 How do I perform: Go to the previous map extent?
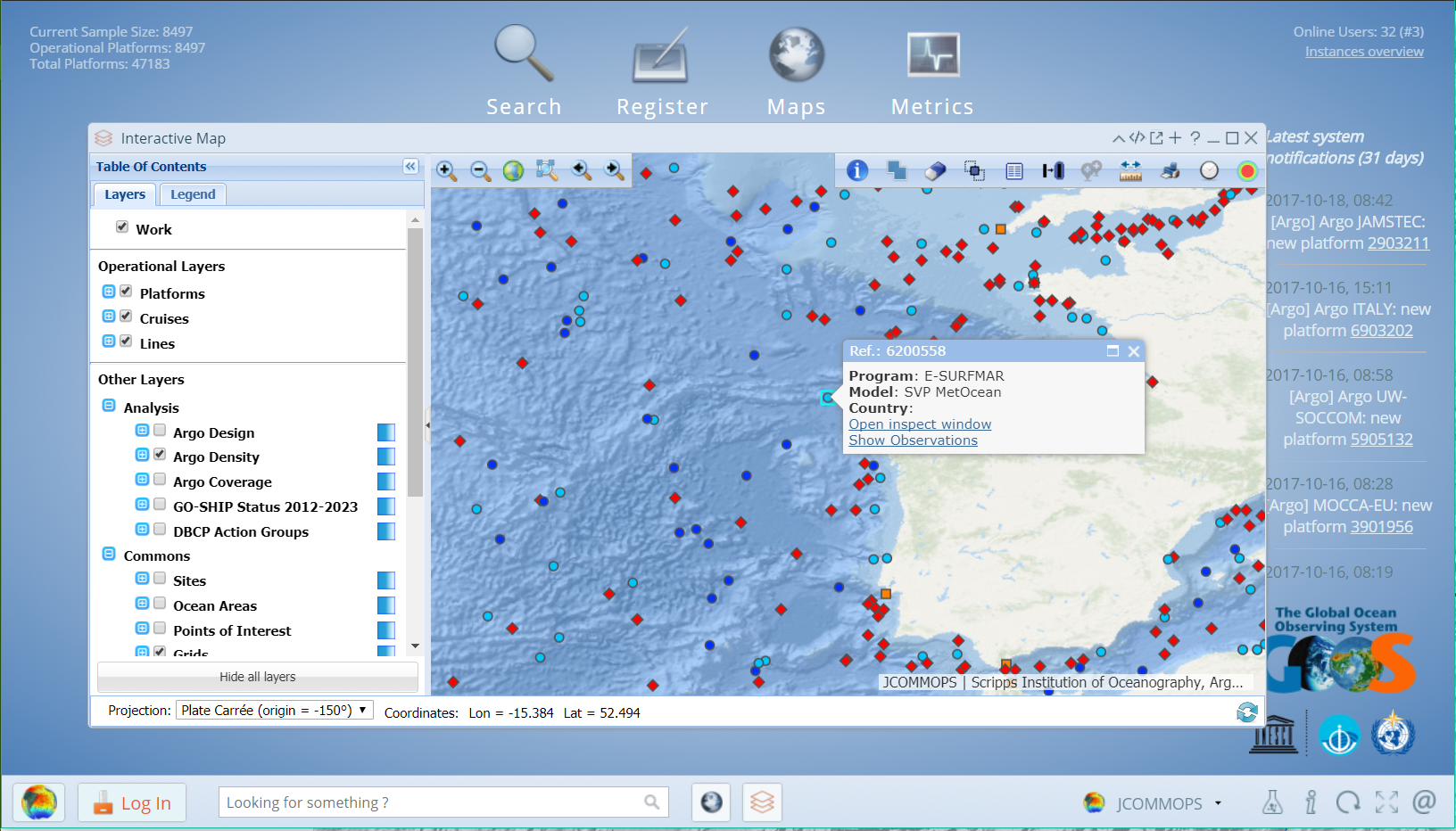(x=582, y=170)
